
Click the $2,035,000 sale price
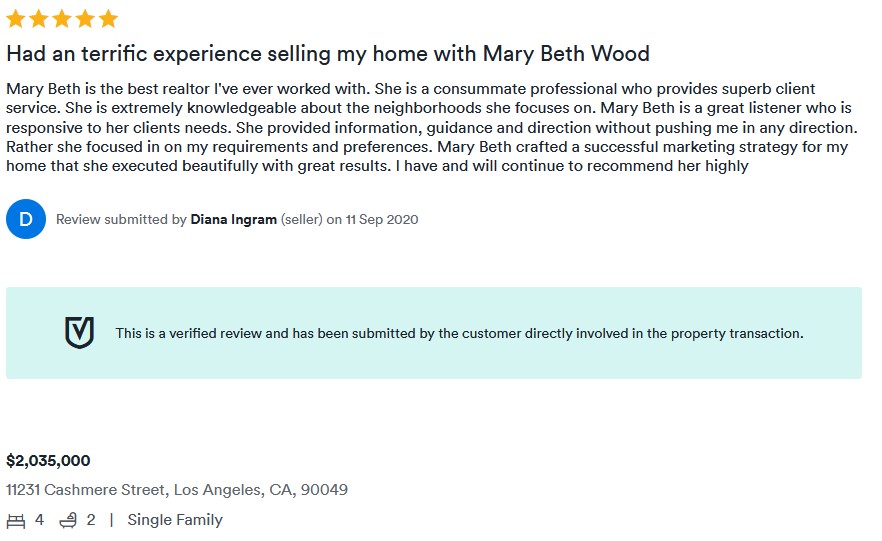pos(48,461)
